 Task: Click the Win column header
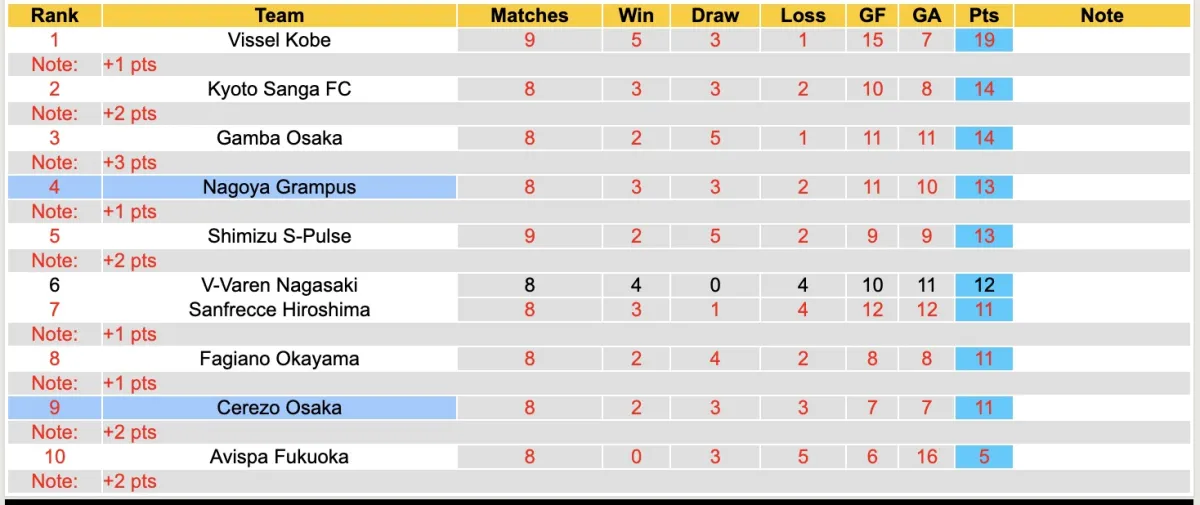coord(636,15)
